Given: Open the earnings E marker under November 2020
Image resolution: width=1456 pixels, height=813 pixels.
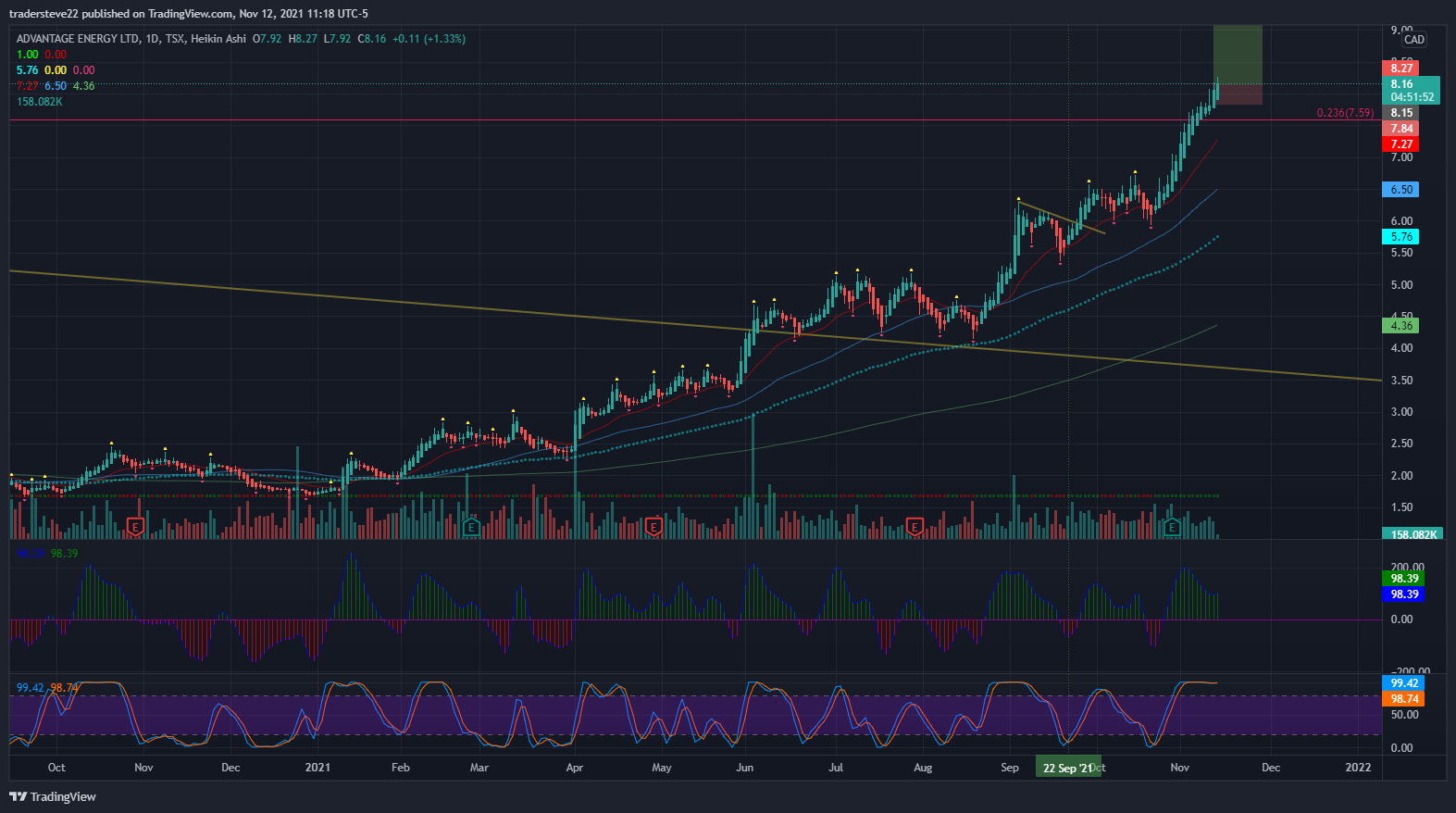Looking at the screenshot, I should (135, 527).
